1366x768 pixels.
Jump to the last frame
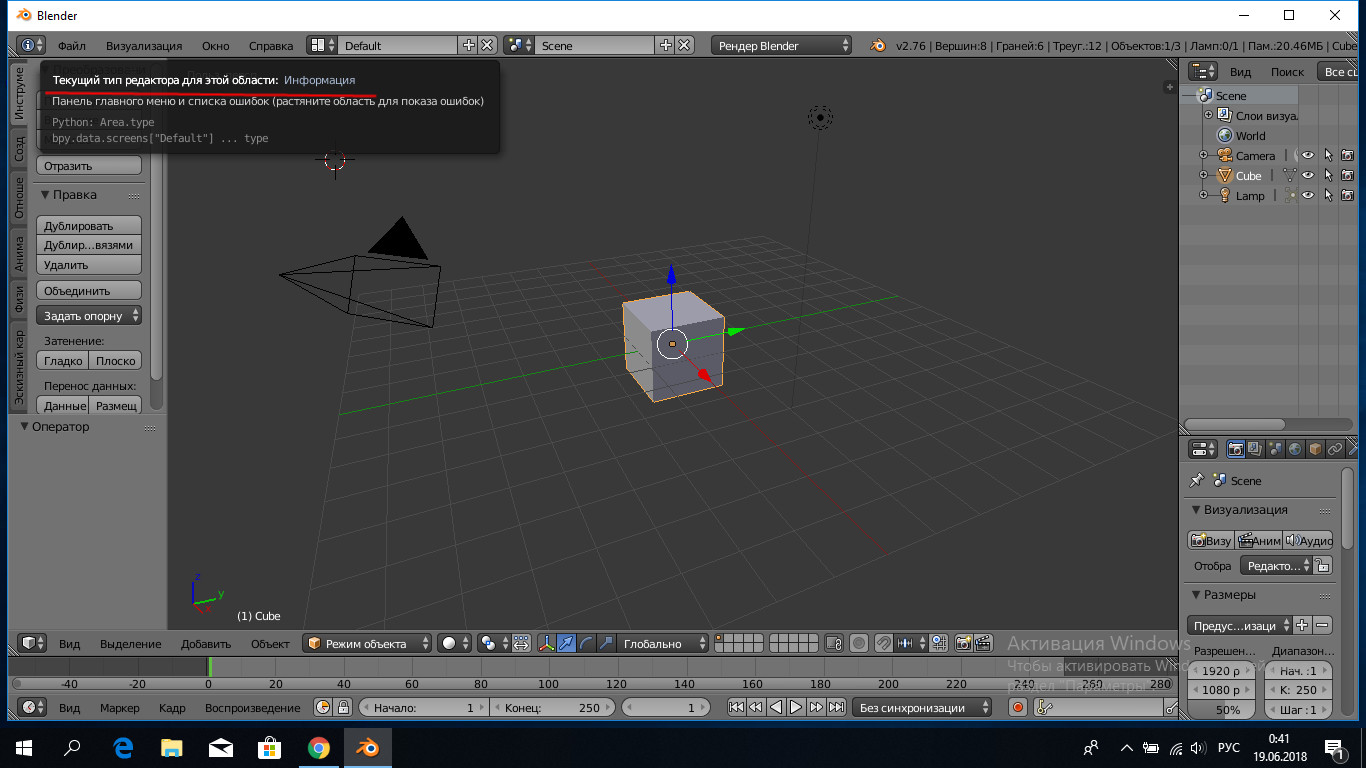point(836,707)
